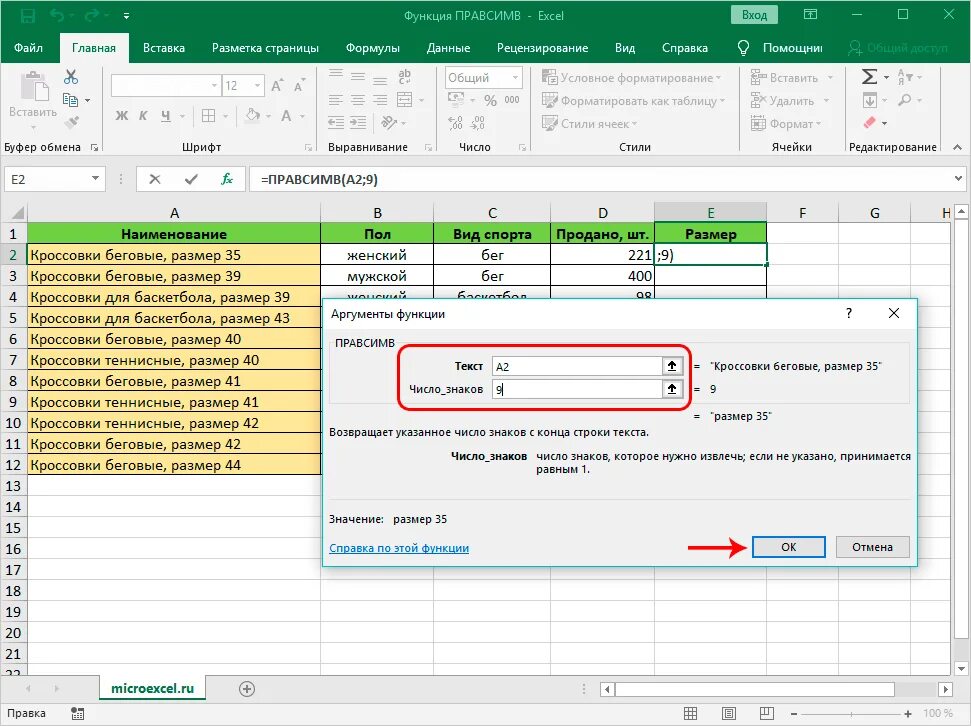Viewport: 971px width, 726px height.
Task: Collapse the ribbon with the chevron
Action: (x=957, y=147)
